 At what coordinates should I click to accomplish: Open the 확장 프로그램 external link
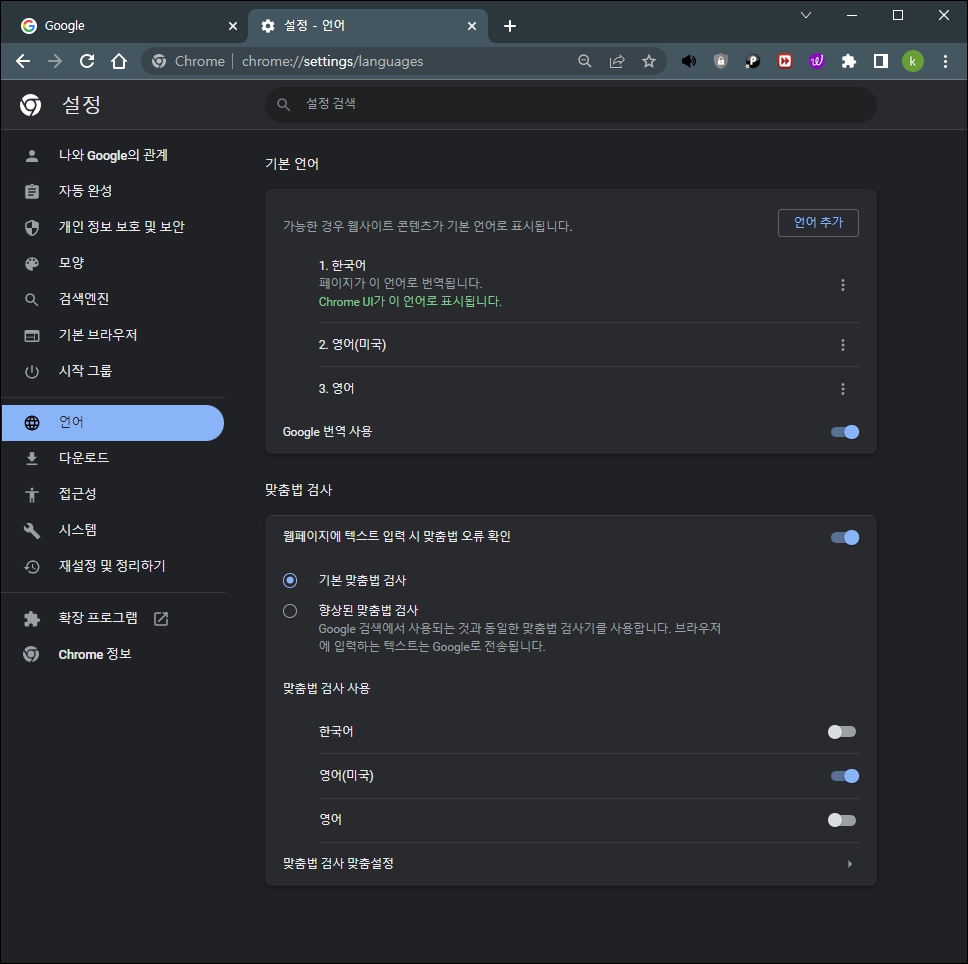[x=160, y=618]
